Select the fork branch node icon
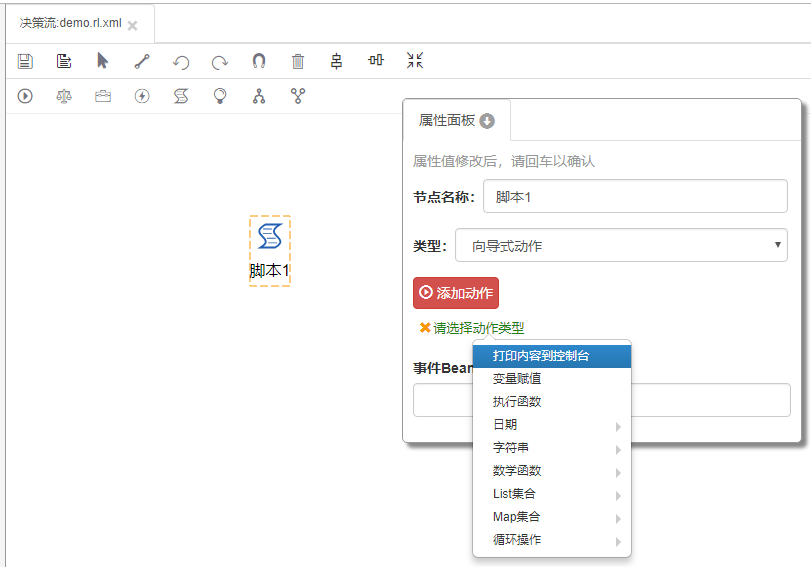This screenshot has width=811, height=567. coord(259,96)
